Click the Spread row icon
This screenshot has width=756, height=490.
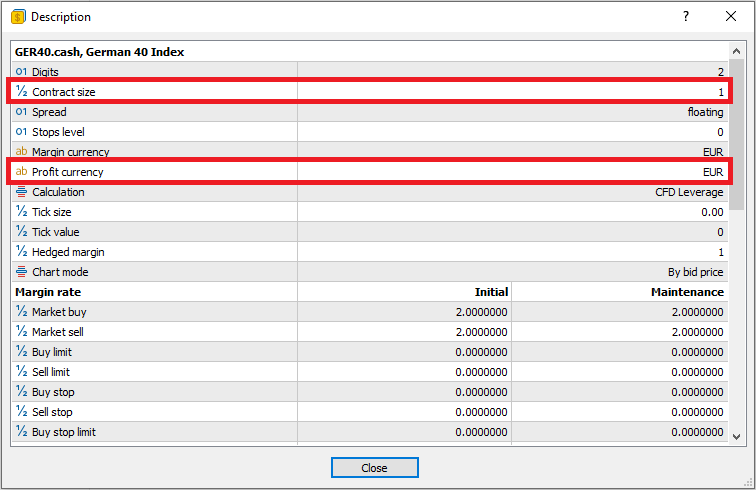coord(21,112)
